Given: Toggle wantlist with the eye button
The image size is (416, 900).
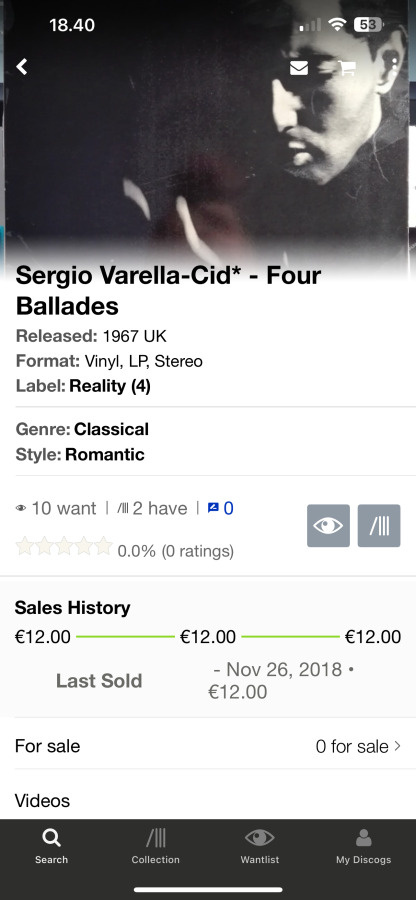Looking at the screenshot, I should coord(328,526).
